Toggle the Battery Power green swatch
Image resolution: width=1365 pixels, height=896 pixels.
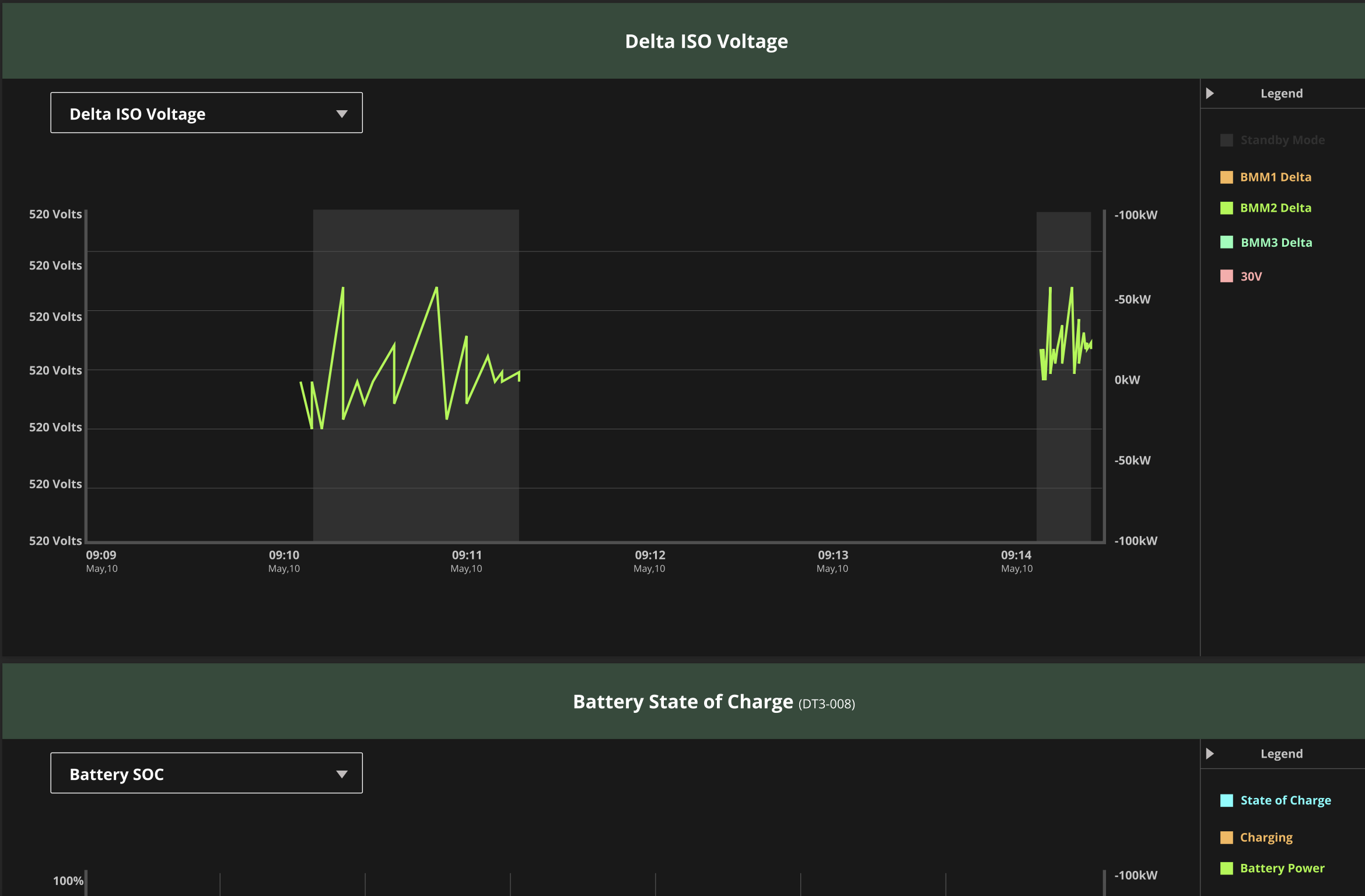1226,869
